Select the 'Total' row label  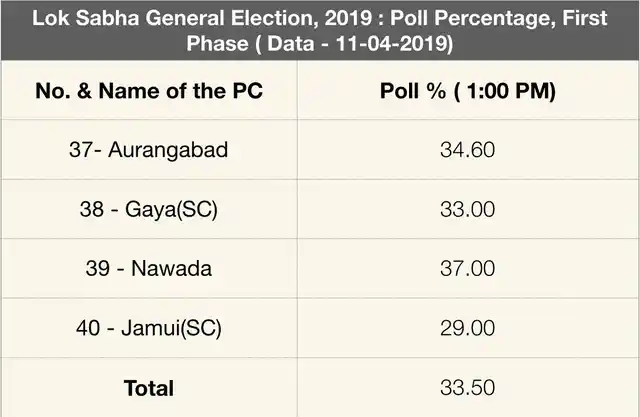149,388
